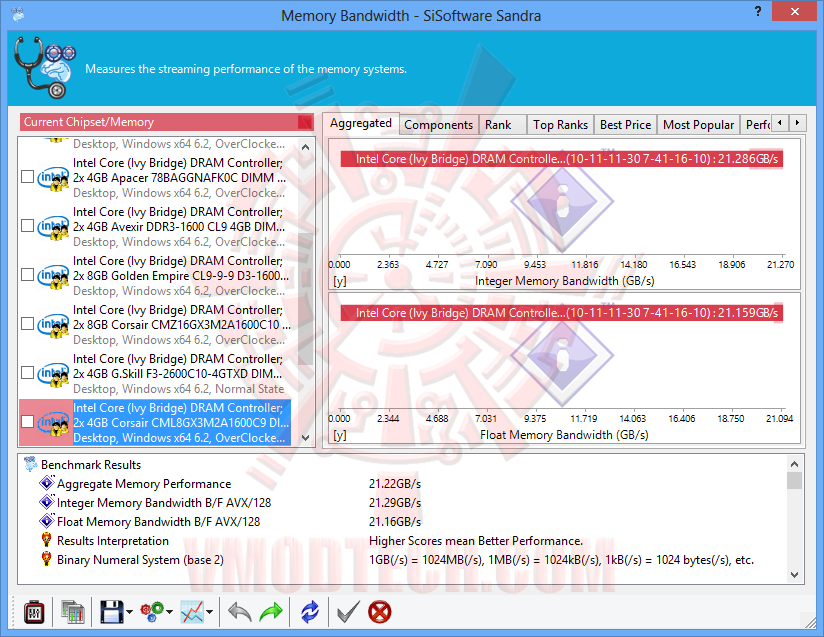
Task: Open the gears options dropdown arrow
Action: point(169,612)
